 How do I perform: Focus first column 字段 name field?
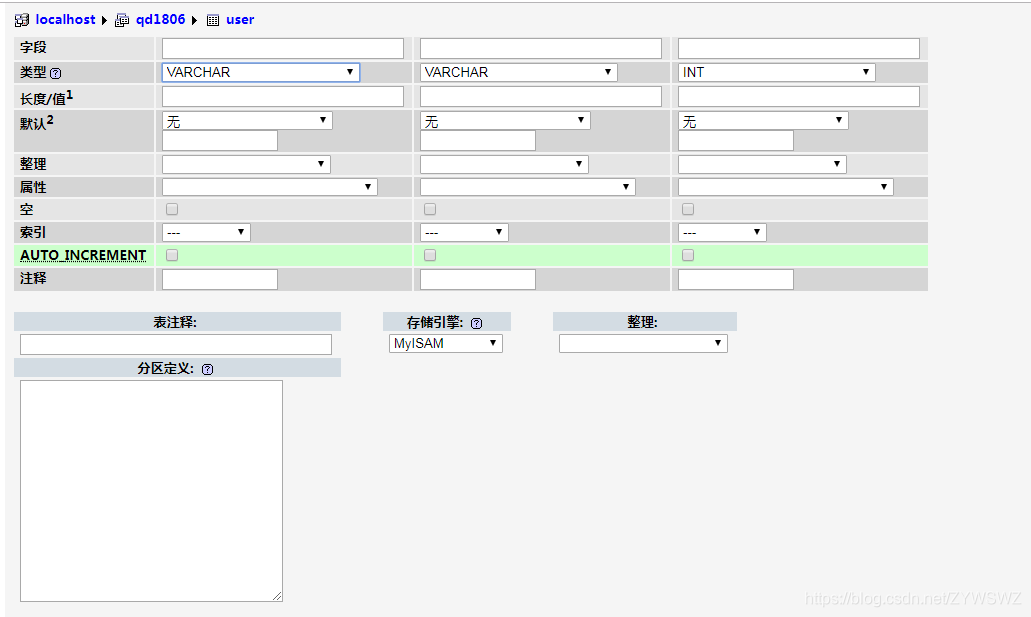[283, 49]
